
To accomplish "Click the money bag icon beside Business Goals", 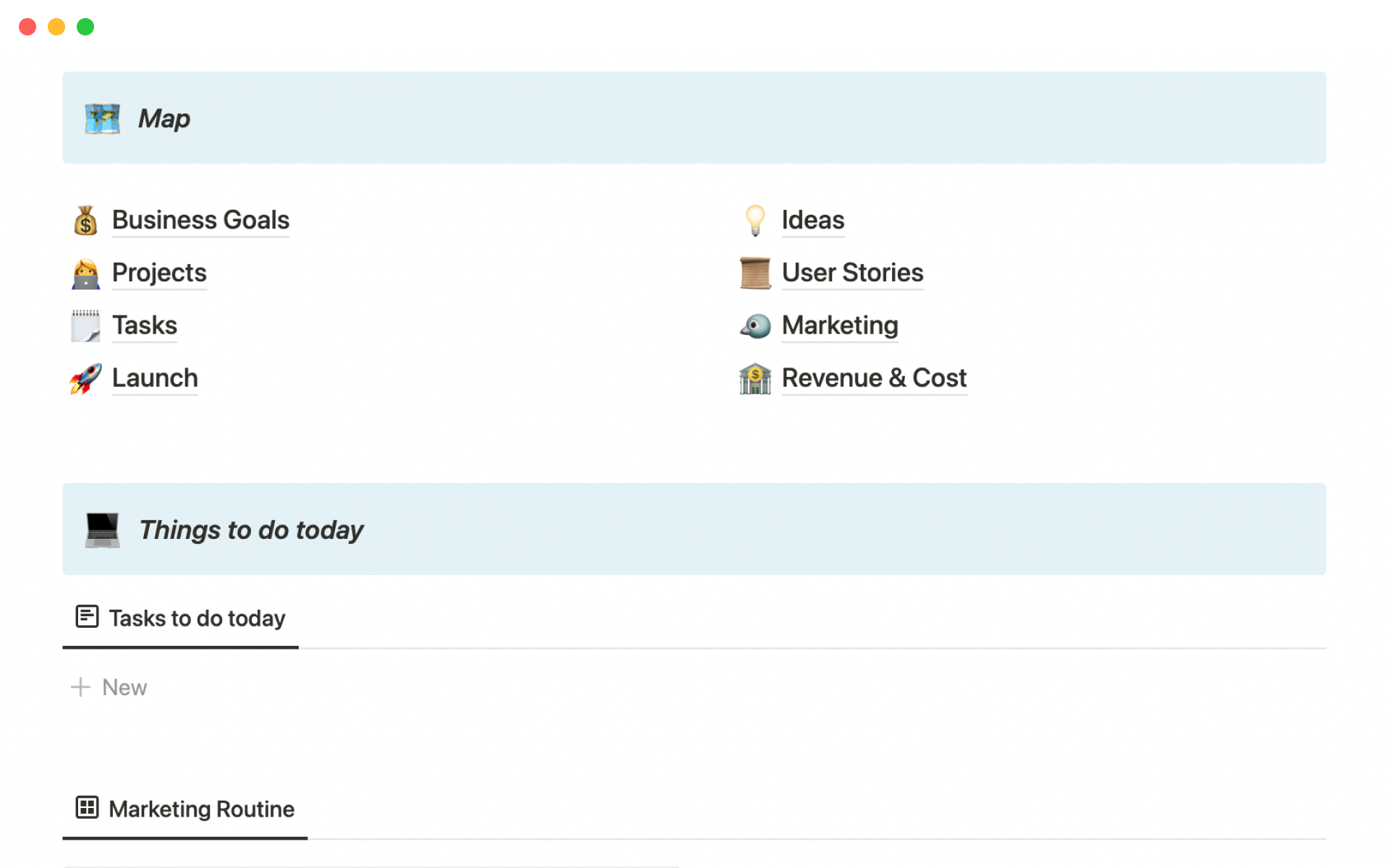I will point(85,221).
